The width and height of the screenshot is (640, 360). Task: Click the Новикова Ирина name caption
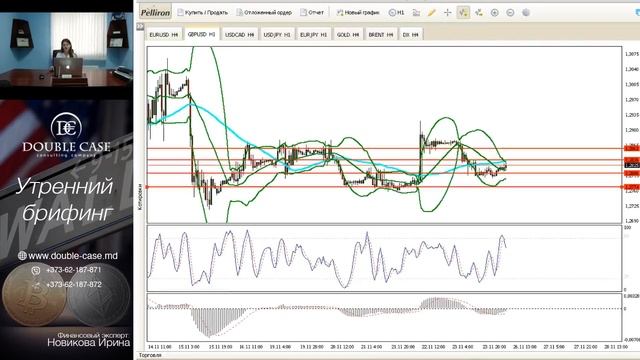89,342
